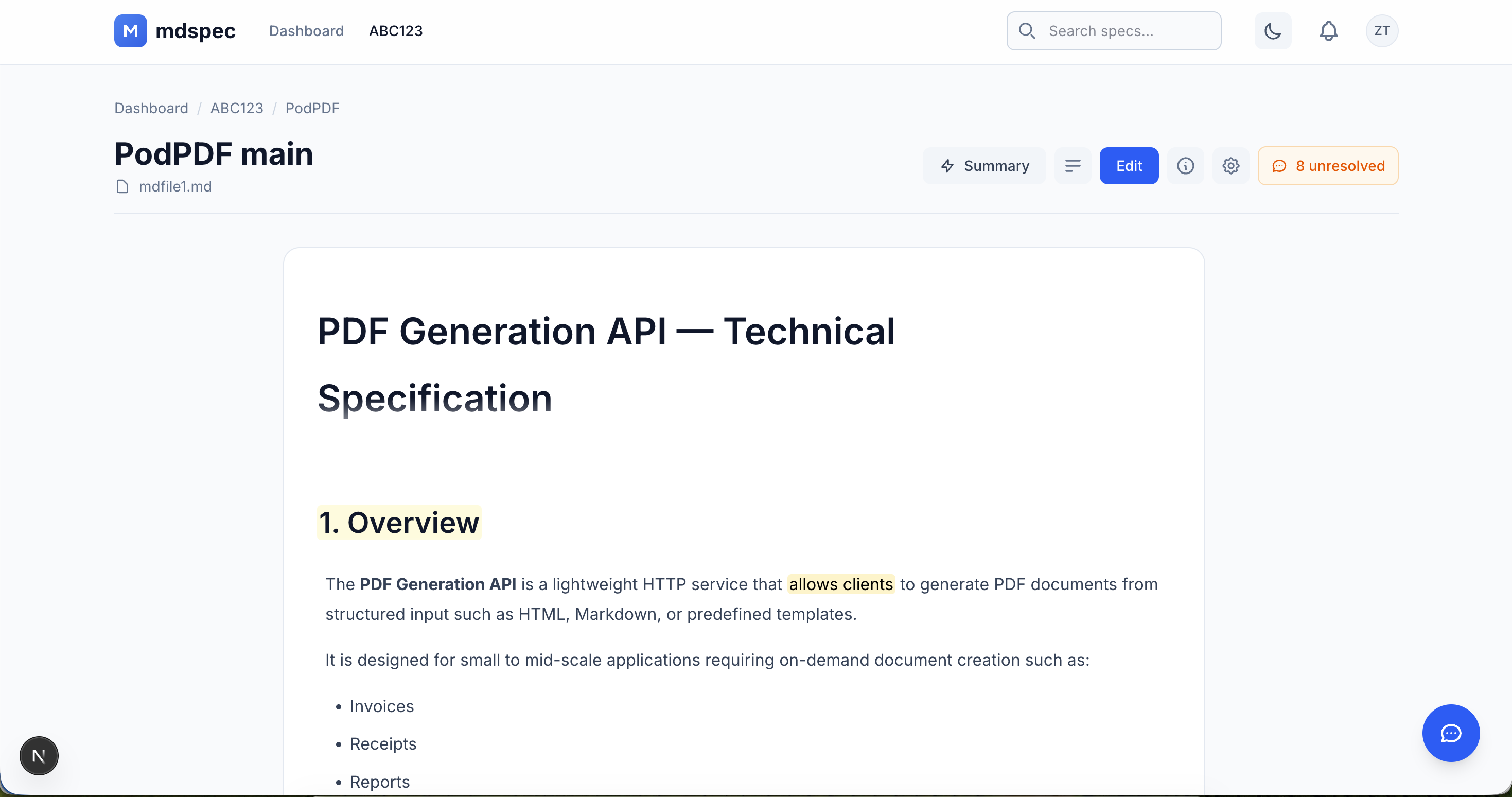Screen dimensions: 1512x797
Task: Open the table of contents outline icon
Action: click(x=1073, y=166)
